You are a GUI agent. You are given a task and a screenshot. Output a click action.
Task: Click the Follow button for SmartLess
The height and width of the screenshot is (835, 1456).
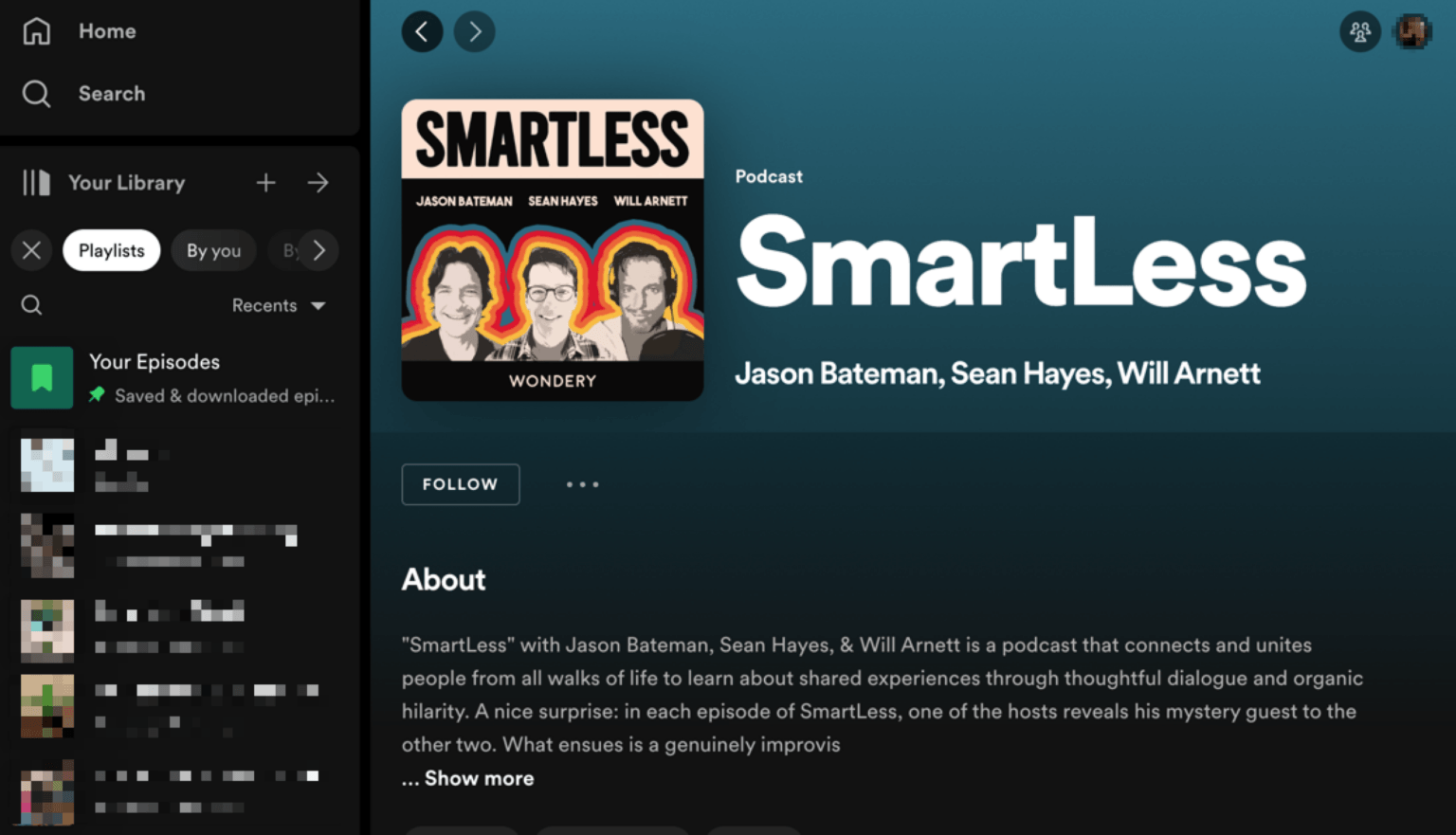[x=460, y=484]
